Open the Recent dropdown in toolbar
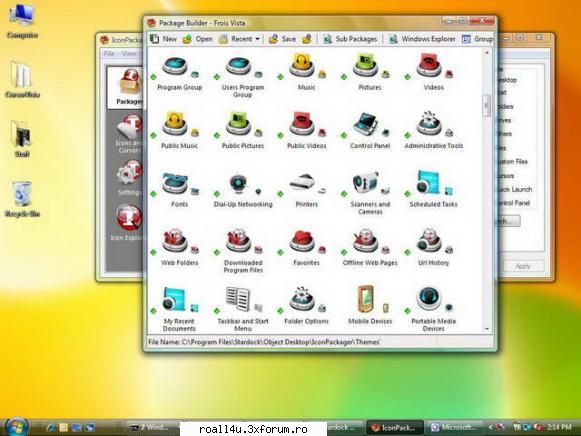This screenshot has width=581, height=436. tap(239, 39)
